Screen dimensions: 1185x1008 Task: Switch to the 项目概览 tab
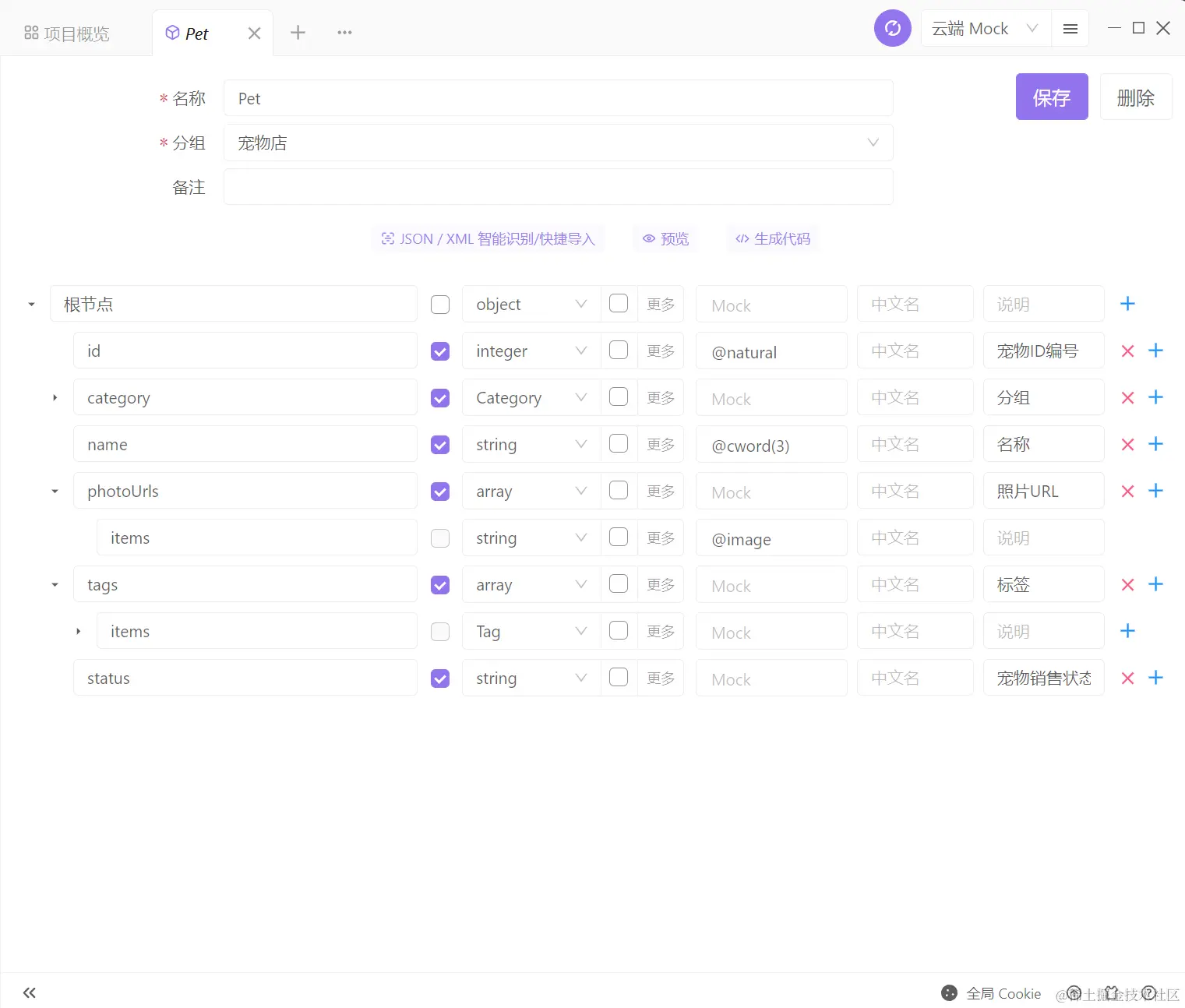(67, 33)
